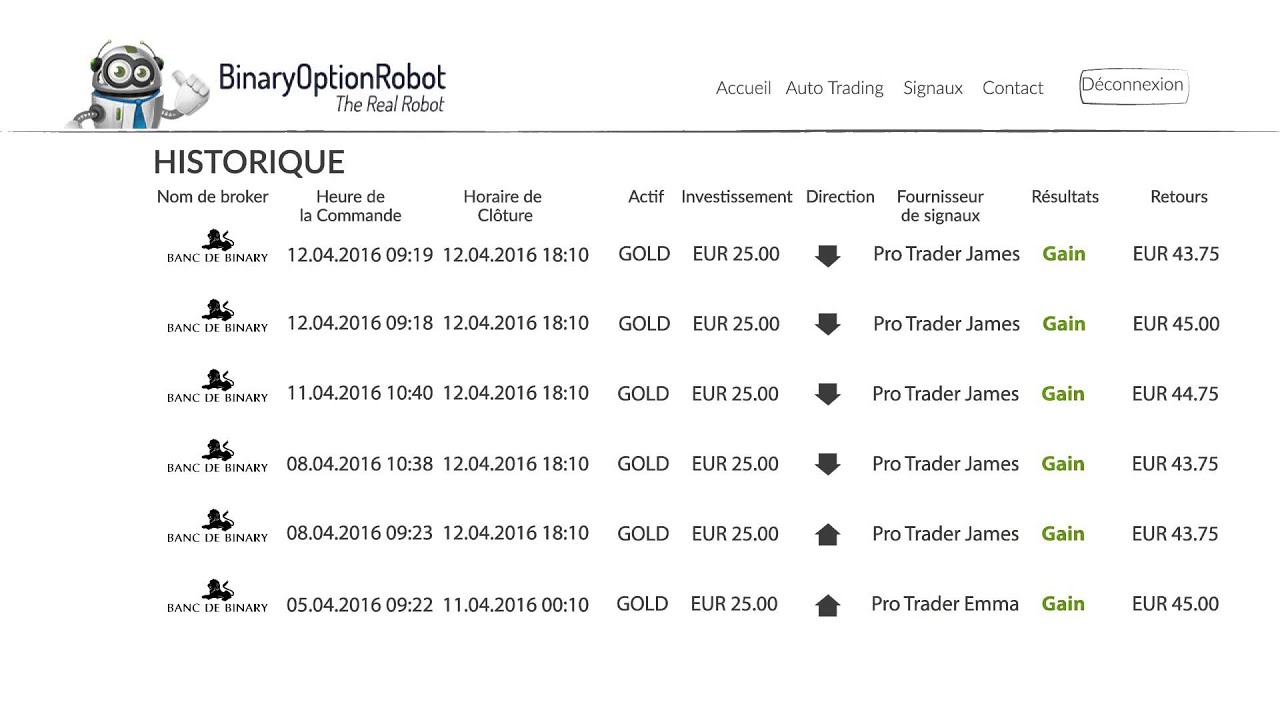This screenshot has width=1280, height=720.
Task: Click Banc De Binary logo in last row
Action: pos(217,596)
